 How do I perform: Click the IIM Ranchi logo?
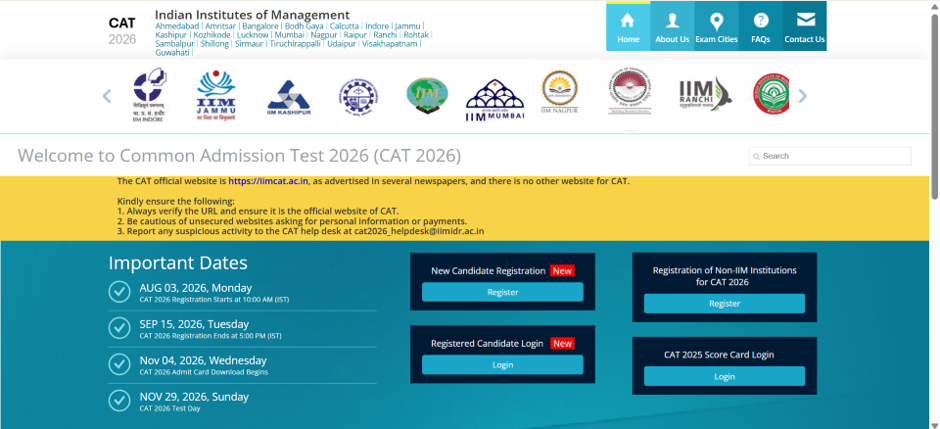point(705,93)
